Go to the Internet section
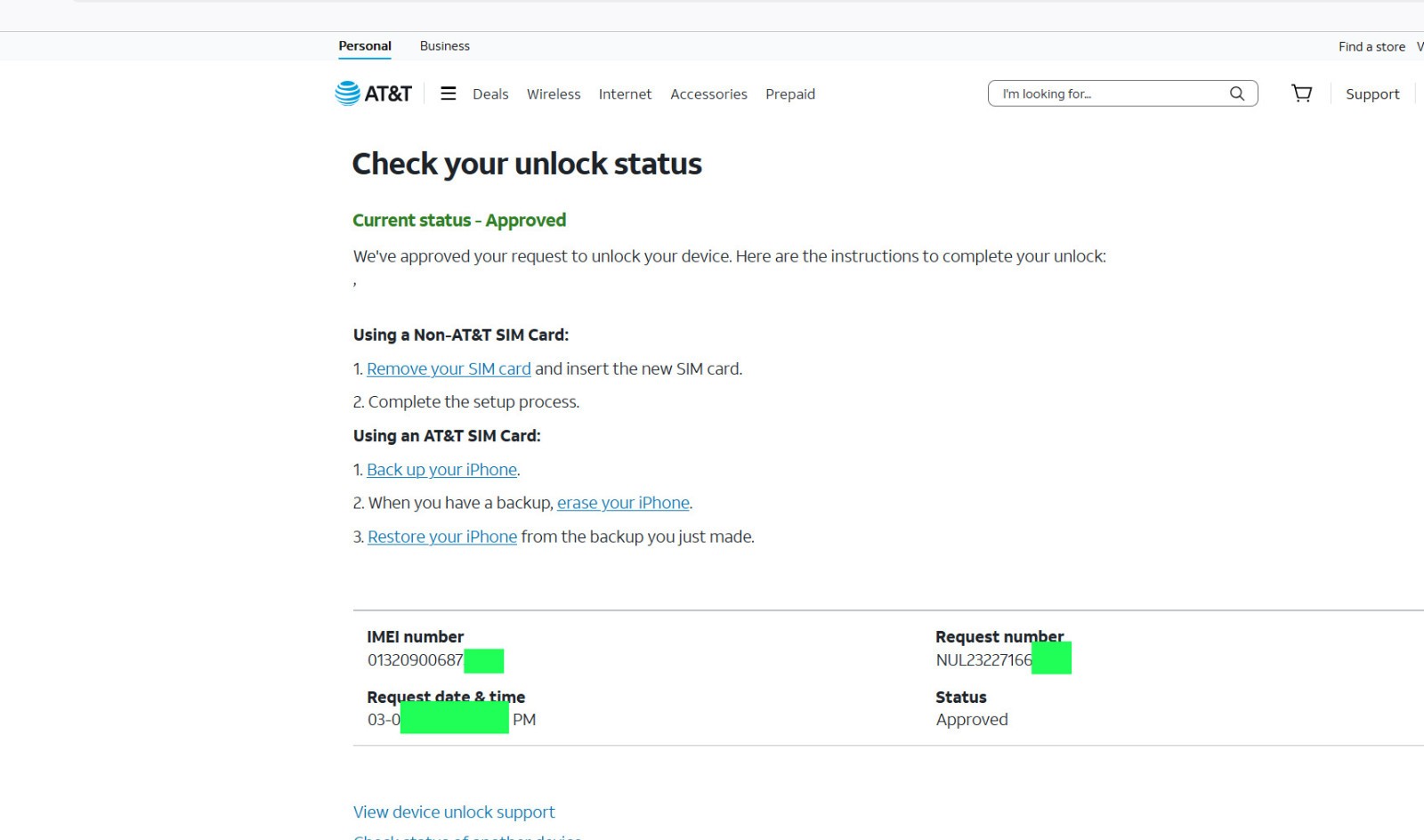Viewport: 1424px width, 840px height. [625, 94]
